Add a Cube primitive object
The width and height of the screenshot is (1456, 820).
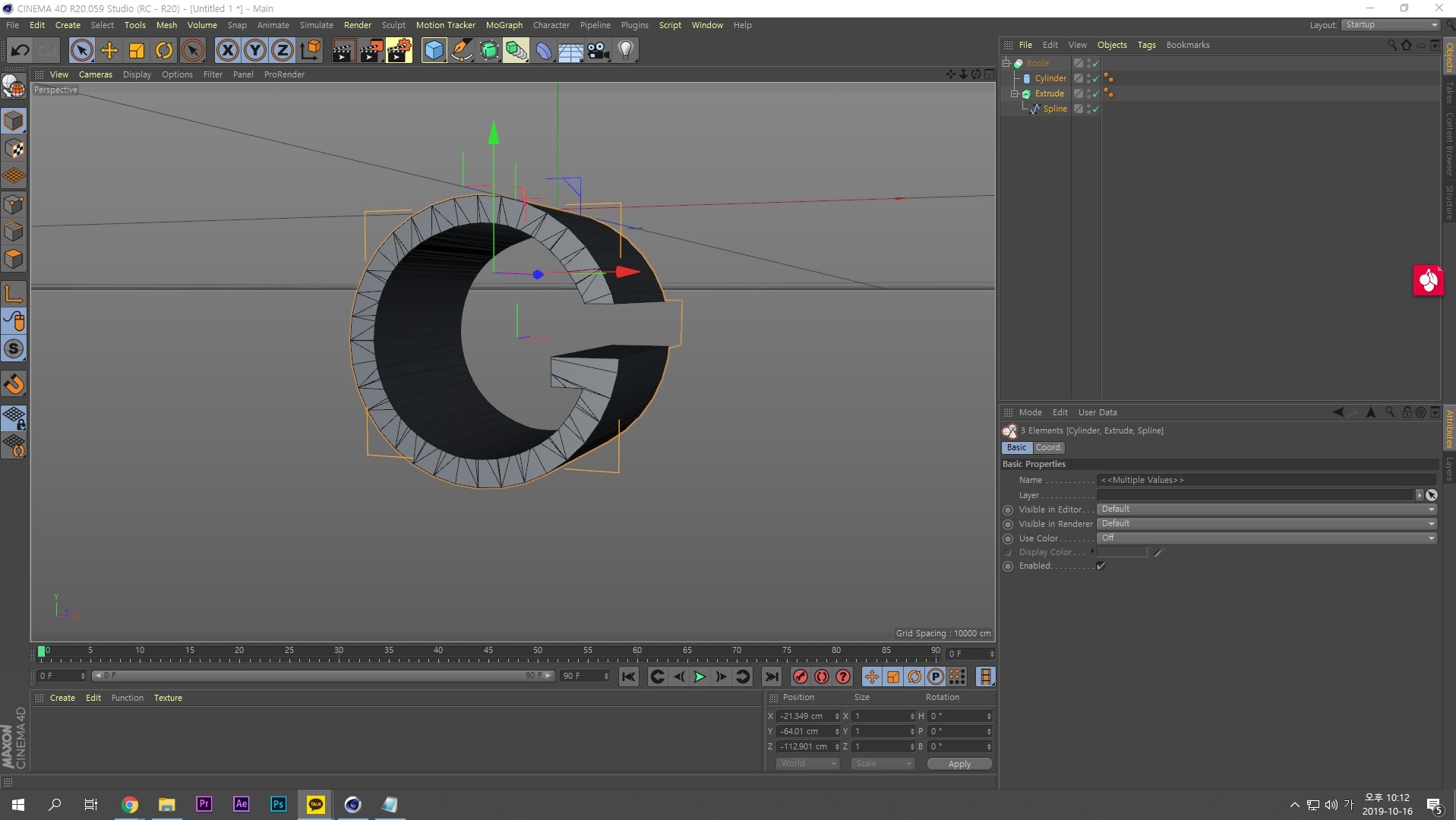[x=434, y=51]
